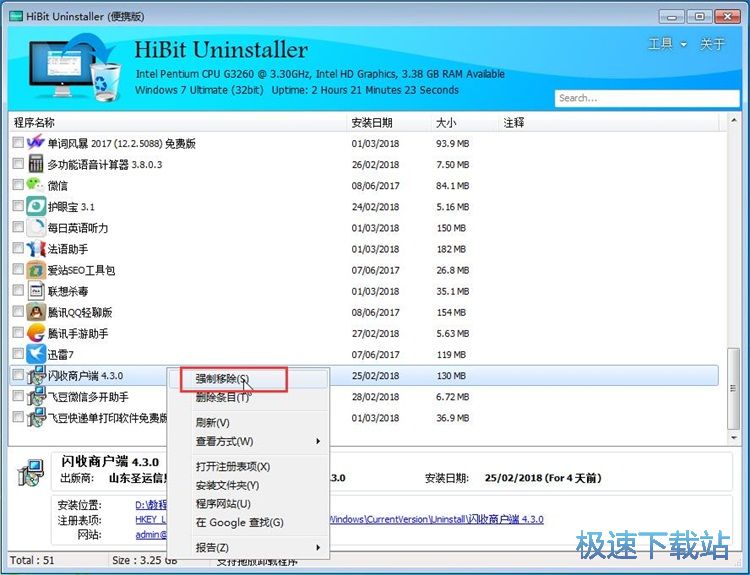The height and width of the screenshot is (575, 750).
Task: Choose 强制移除(S) from context menu
Action: click(x=248, y=379)
